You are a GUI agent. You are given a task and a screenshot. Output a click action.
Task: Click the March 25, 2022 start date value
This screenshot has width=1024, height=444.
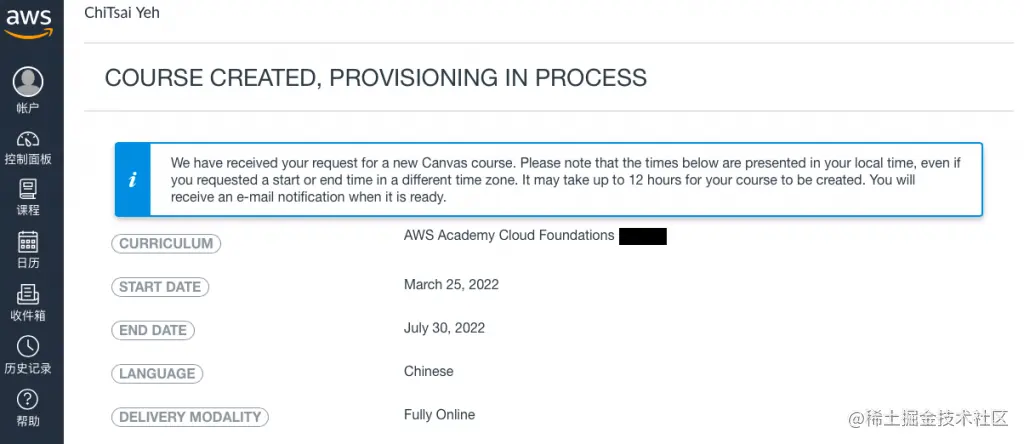point(451,285)
